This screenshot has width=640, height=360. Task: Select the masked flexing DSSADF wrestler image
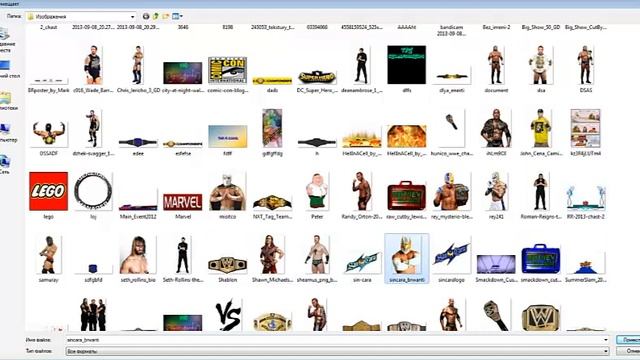pos(49,133)
